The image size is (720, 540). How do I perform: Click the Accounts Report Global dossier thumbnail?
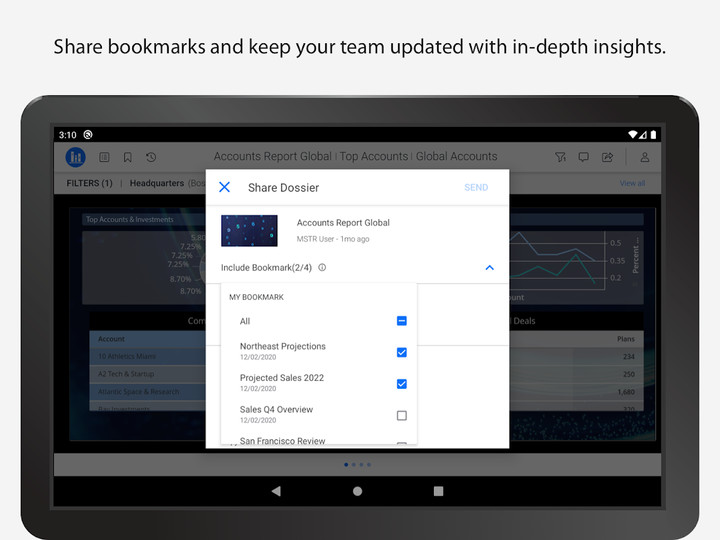tap(249, 231)
